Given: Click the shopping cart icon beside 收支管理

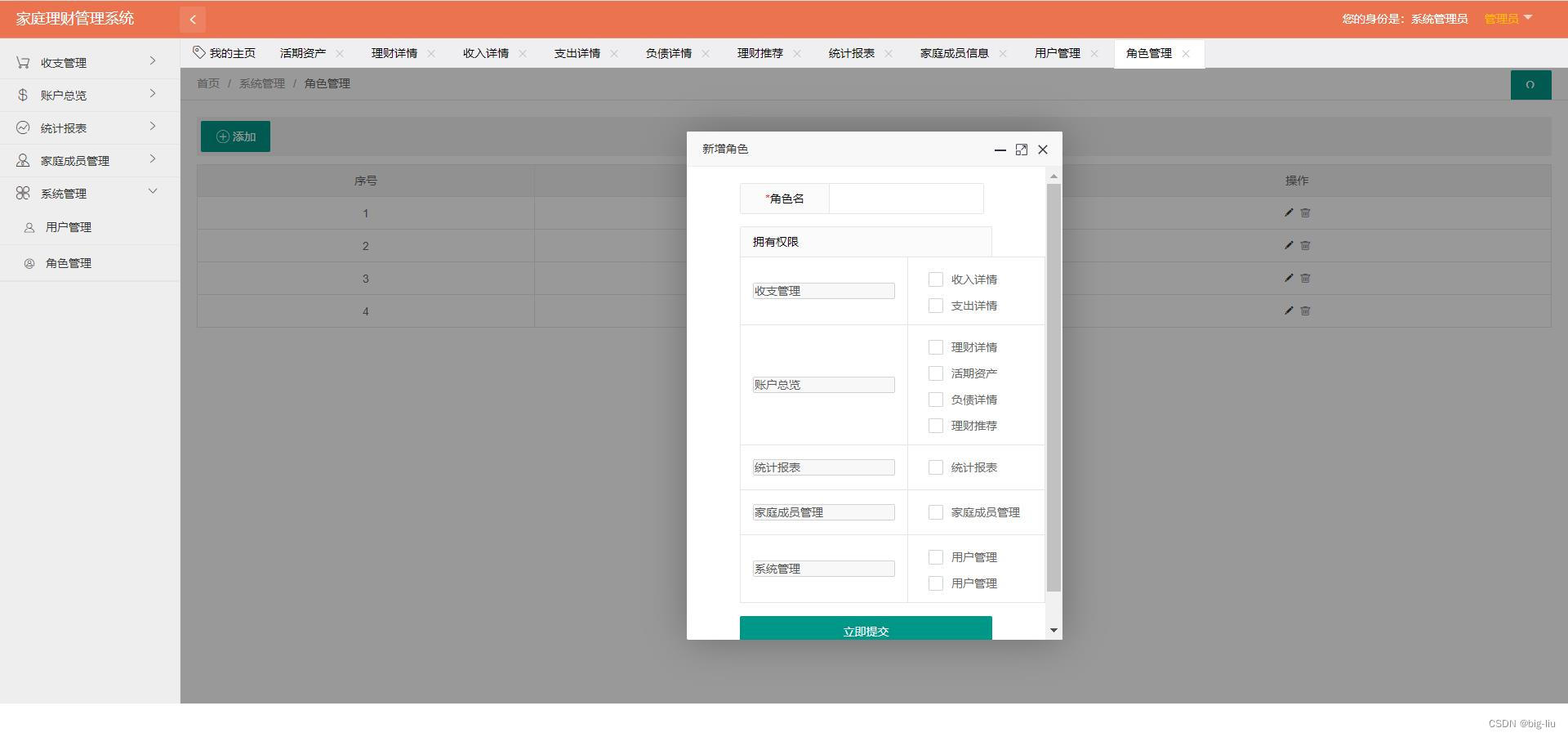Looking at the screenshot, I should point(23,62).
